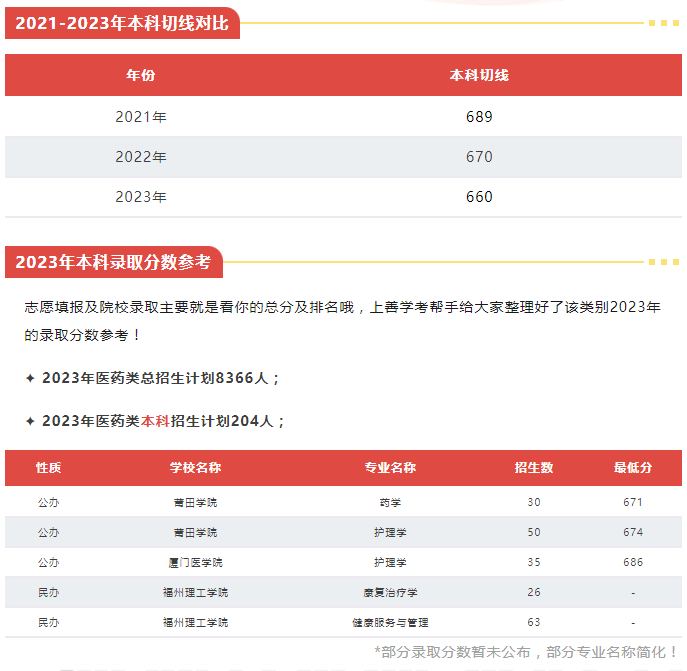Select 护理学 in the 厦门医学院 row

[x=390, y=562]
